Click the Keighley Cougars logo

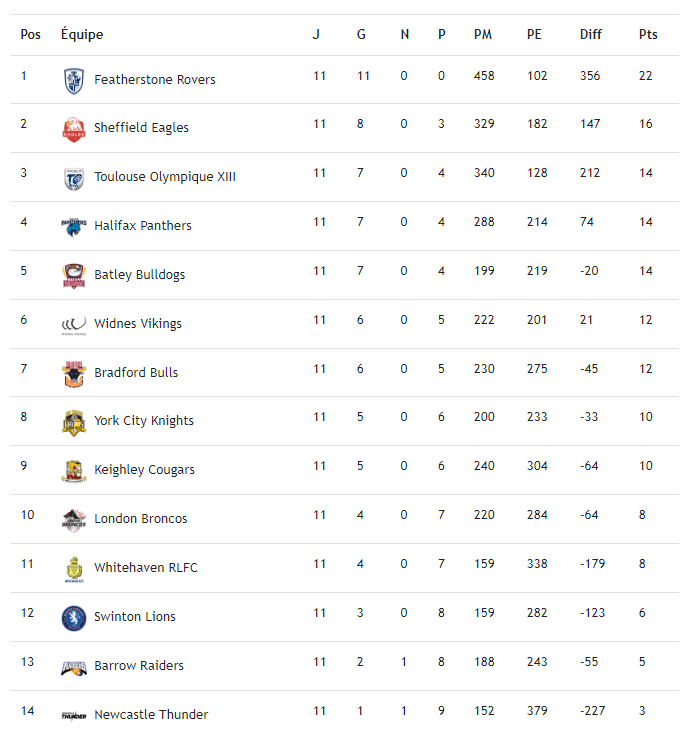pyautogui.click(x=73, y=470)
